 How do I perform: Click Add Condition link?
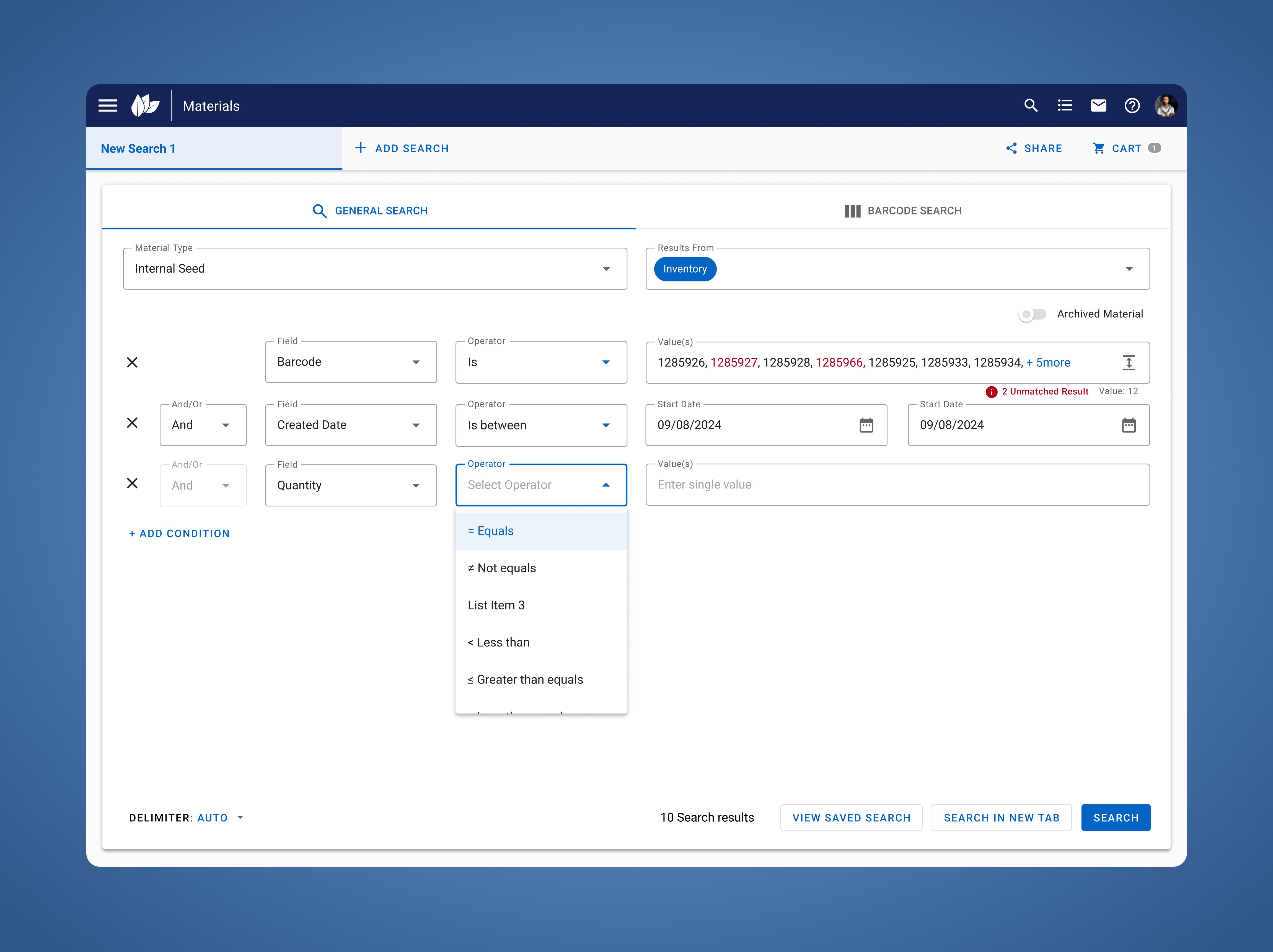pos(180,534)
